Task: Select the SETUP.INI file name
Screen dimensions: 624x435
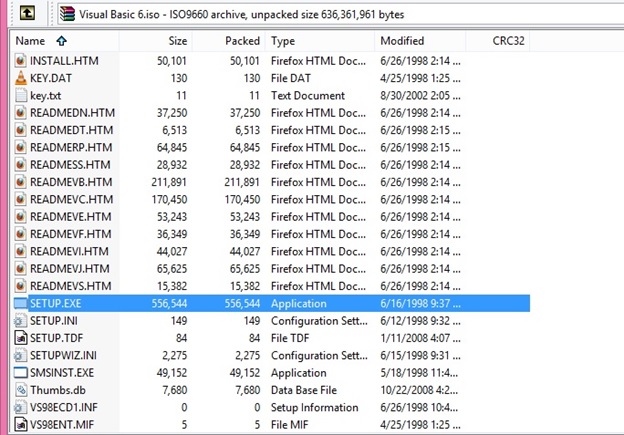Action: coord(54,321)
